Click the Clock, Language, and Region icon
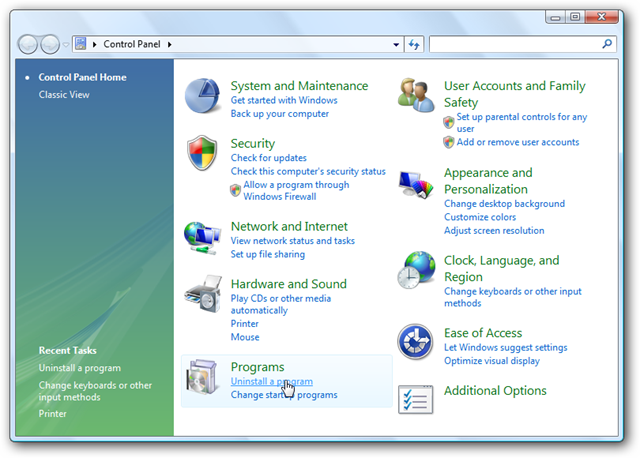This screenshot has height=458, width=640. 416,271
